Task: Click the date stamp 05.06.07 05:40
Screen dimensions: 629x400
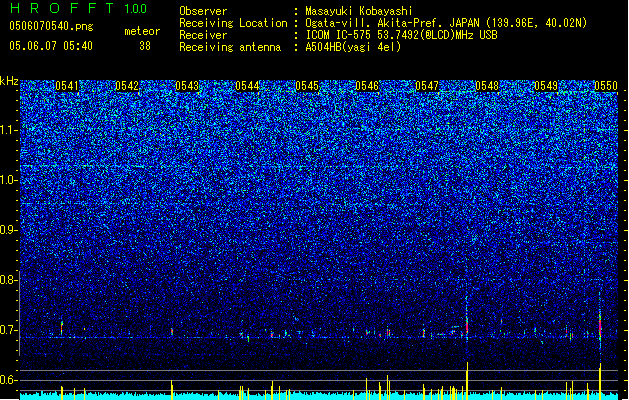Action: coord(51,46)
